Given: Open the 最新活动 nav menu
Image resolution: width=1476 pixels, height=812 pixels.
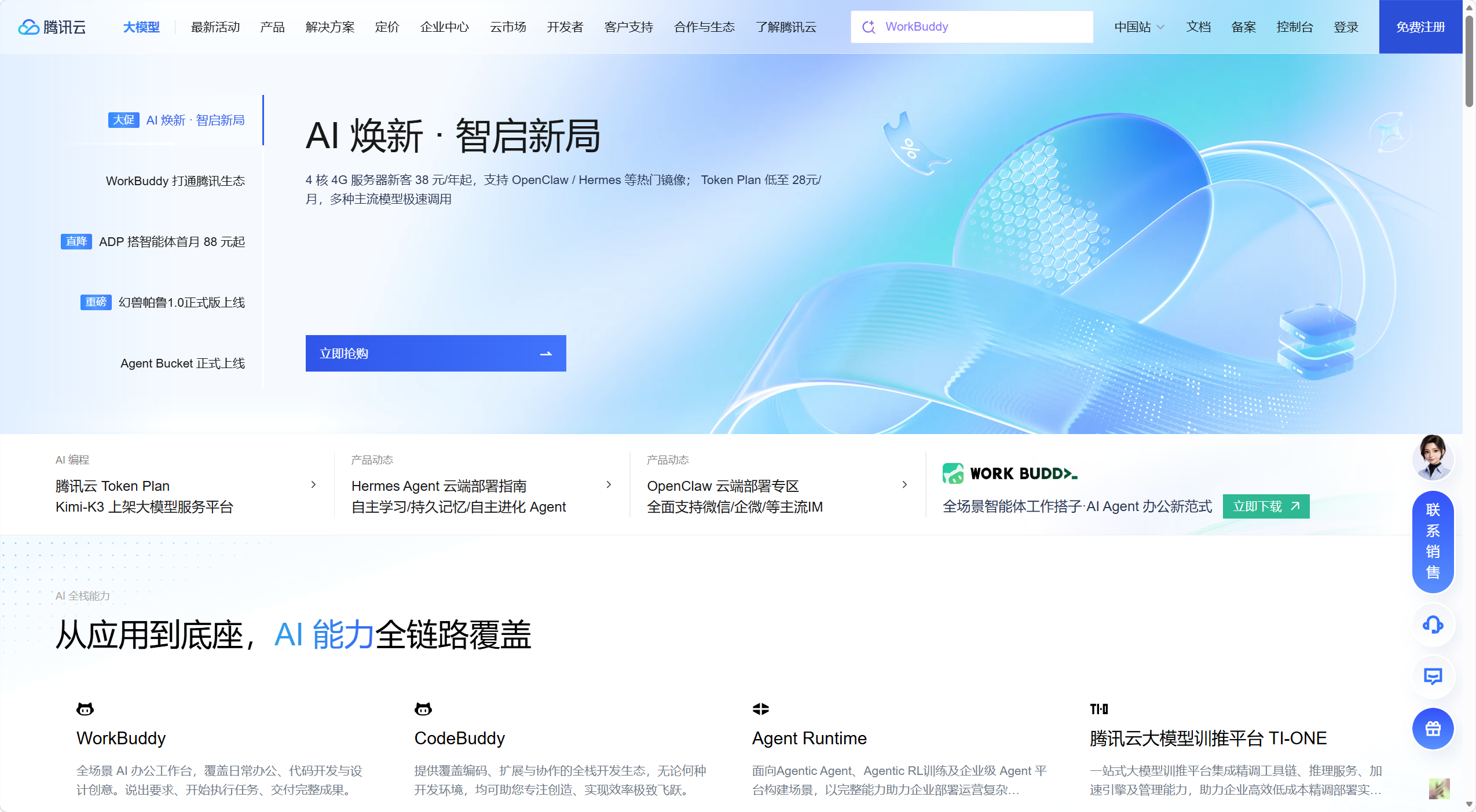Looking at the screenshot, I should pos(215,27).
